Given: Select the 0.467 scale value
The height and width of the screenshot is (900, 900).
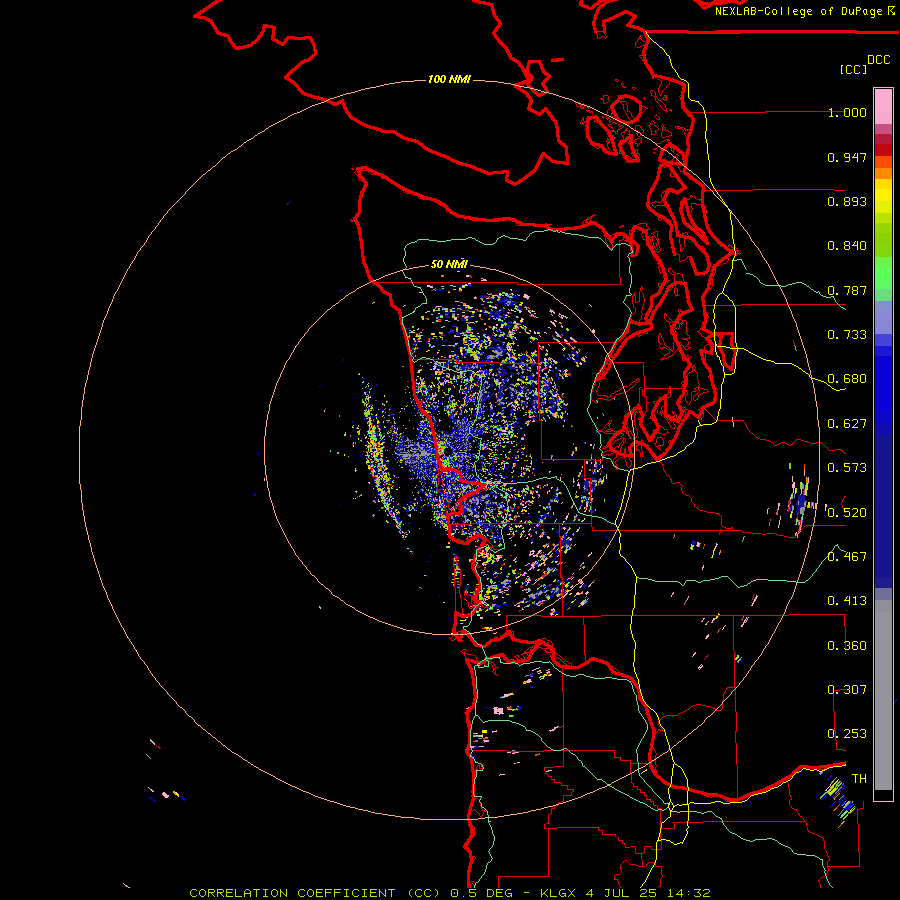Looking at the screenshot, I should tap(847, 557).
